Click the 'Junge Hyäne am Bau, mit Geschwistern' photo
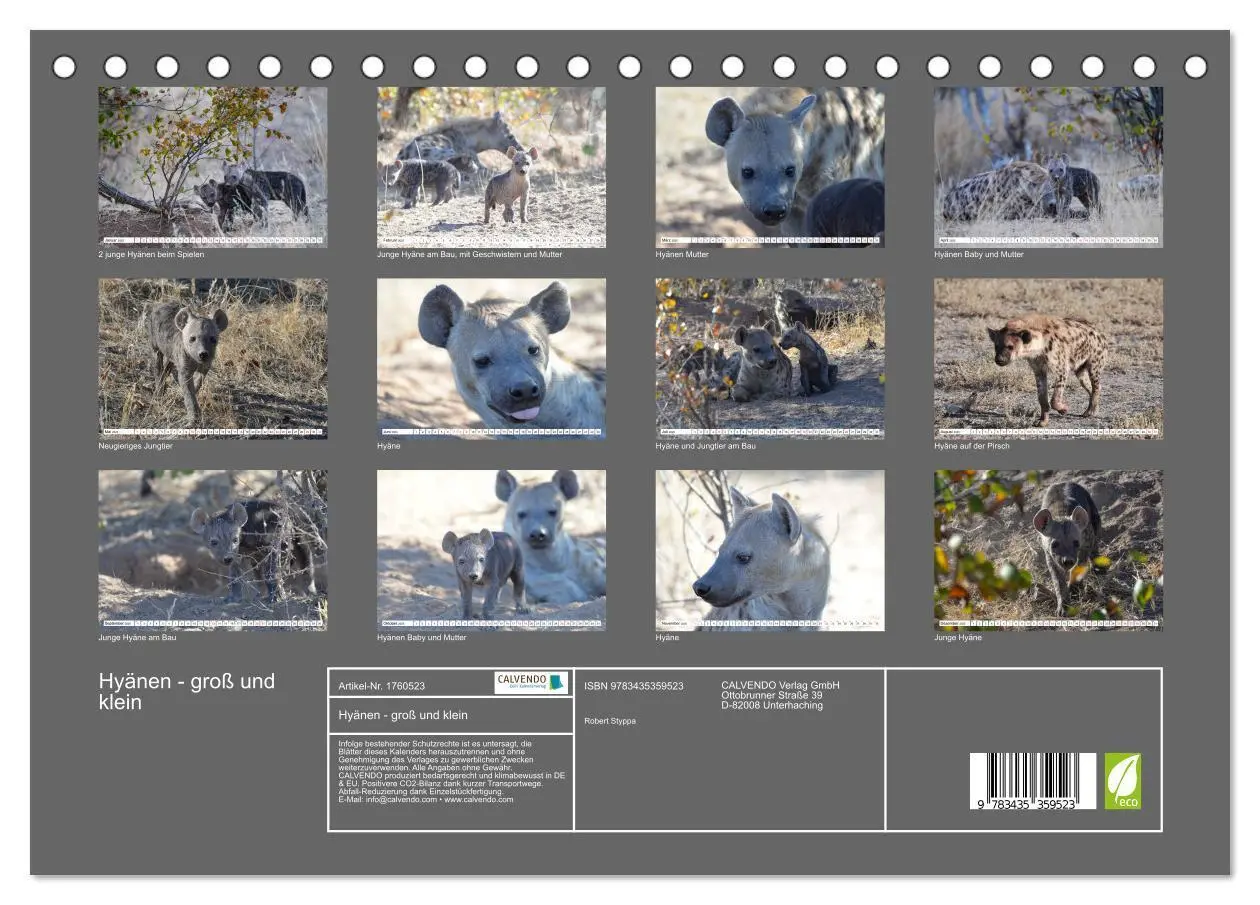Image resolution: width=1260 pixels, height=905 pixels. (x=491, y=167)
